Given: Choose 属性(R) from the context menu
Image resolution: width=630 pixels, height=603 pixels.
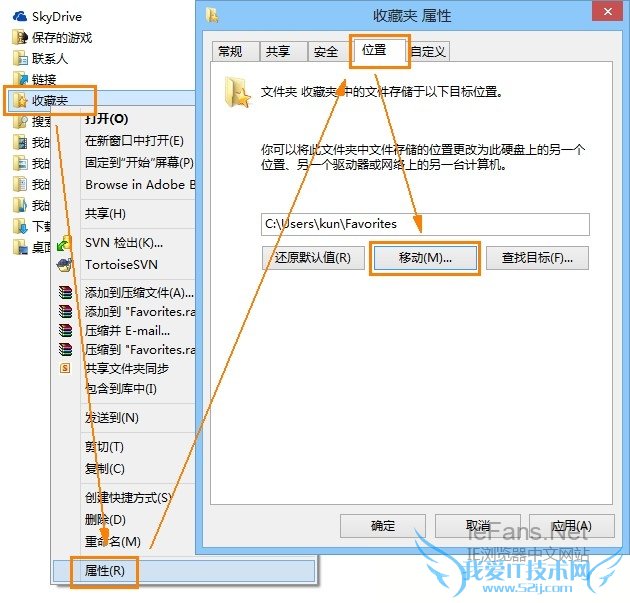Looking at the screenshot, I should coord(184,570).
